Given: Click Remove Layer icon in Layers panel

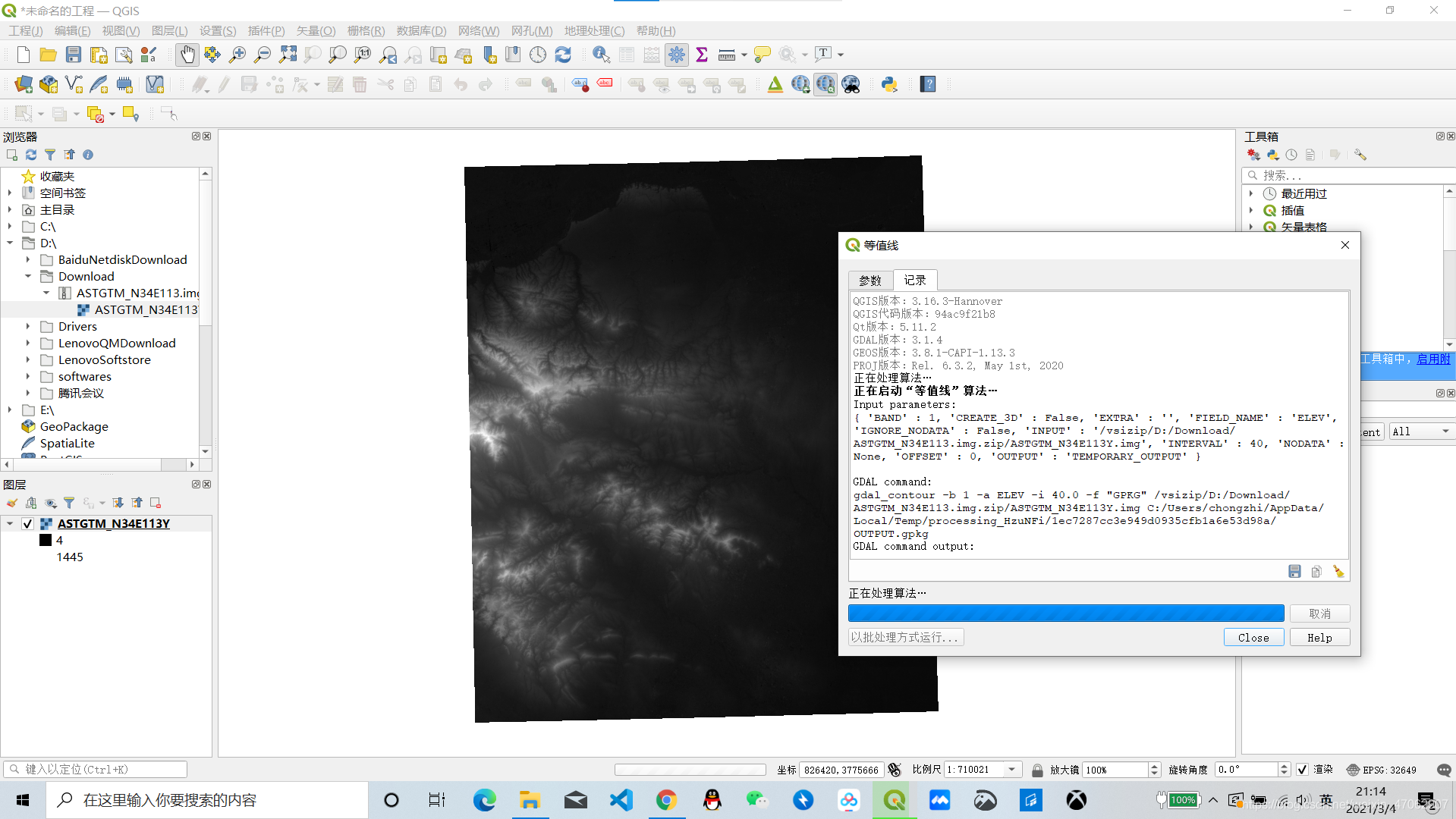Looking at the screenshot, I should point(156,503).
